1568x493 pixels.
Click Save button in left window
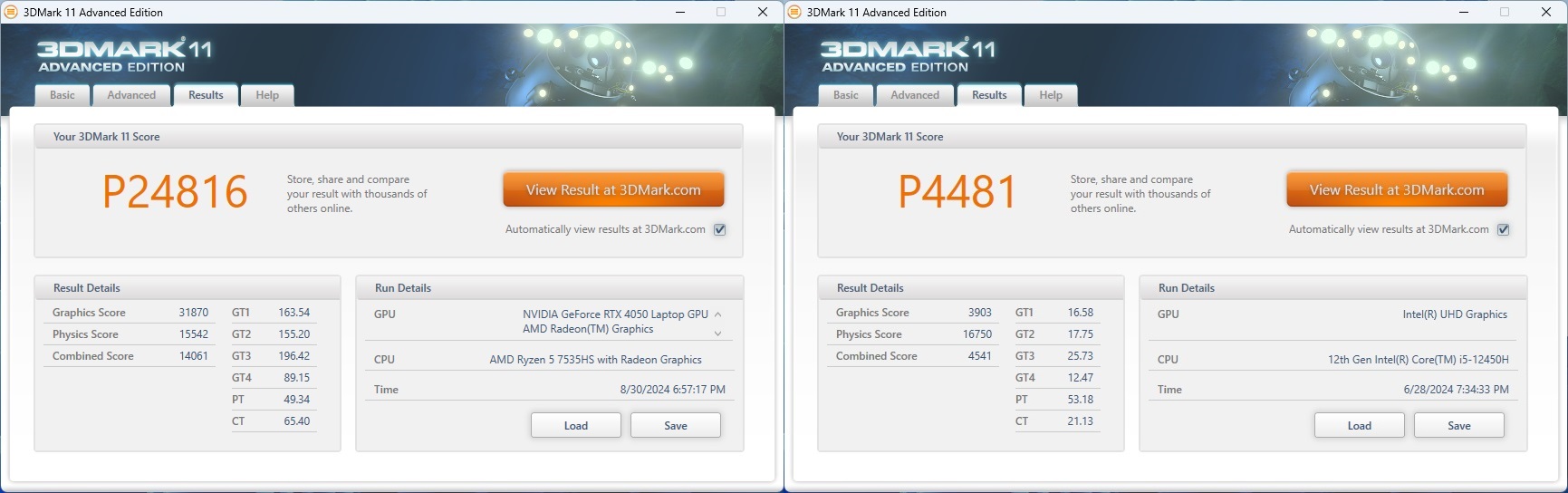[x=676, y=425]
